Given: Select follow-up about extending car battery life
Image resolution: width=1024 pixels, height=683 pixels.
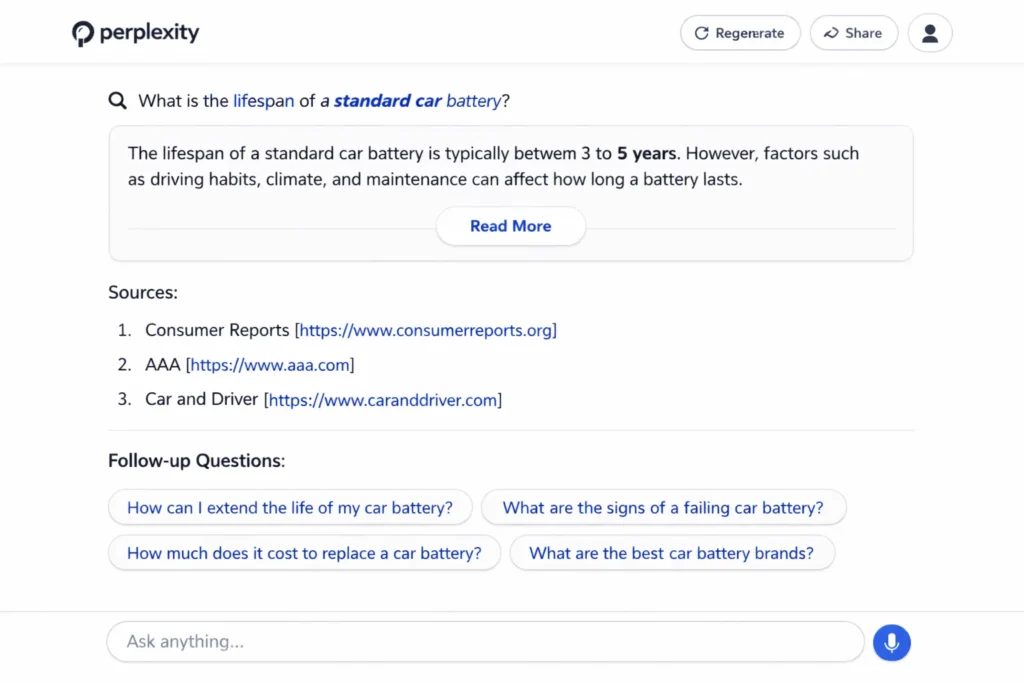Looking at the screenshot, I should point(289,507).
